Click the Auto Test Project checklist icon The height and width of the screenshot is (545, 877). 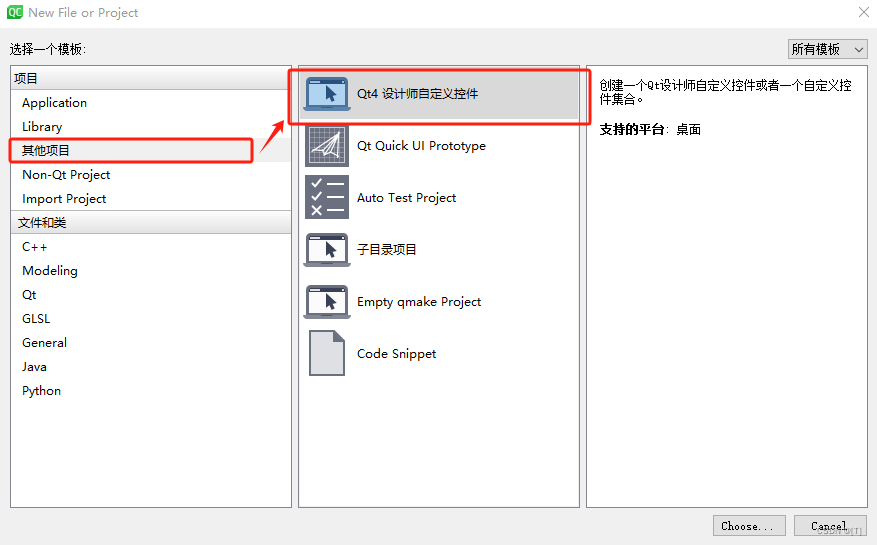(327, 197)
